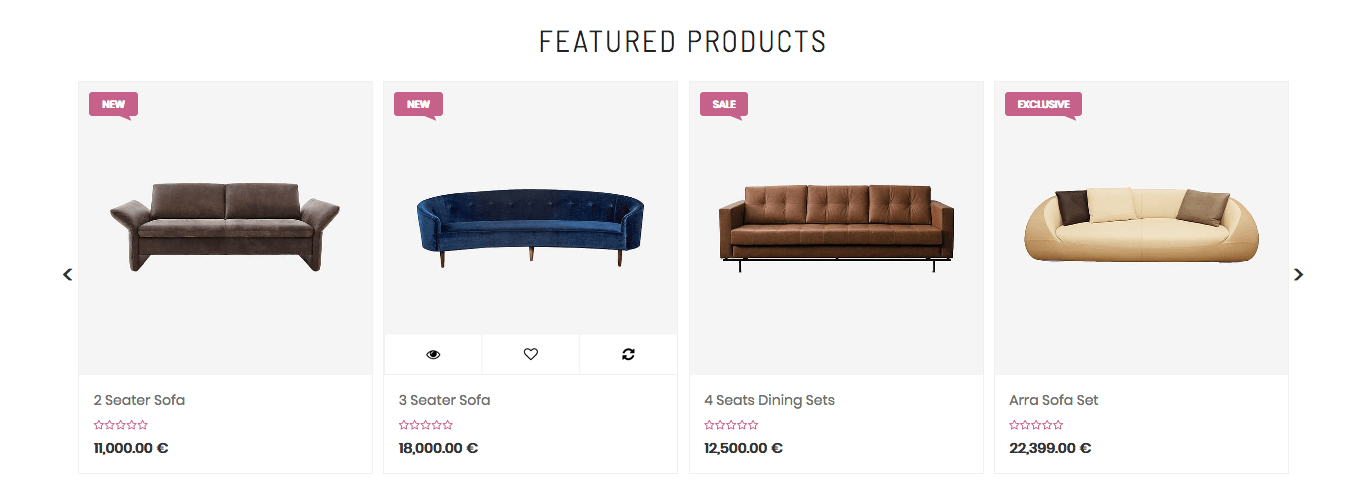The width and height of the screenshot is (1366, 504).
Task: Add 3 Seater Sofa to wishlist
Action: point(531,354)
